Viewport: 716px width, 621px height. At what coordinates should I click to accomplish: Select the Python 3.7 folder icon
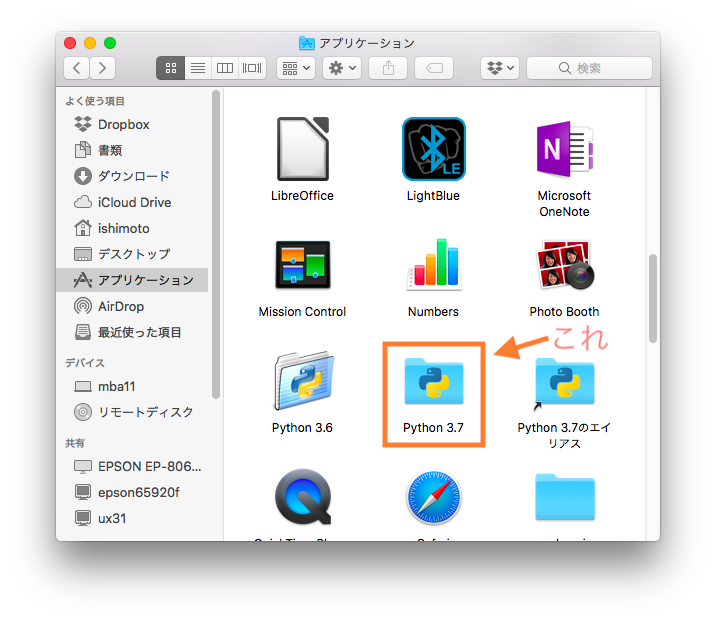tap(433, 381)
